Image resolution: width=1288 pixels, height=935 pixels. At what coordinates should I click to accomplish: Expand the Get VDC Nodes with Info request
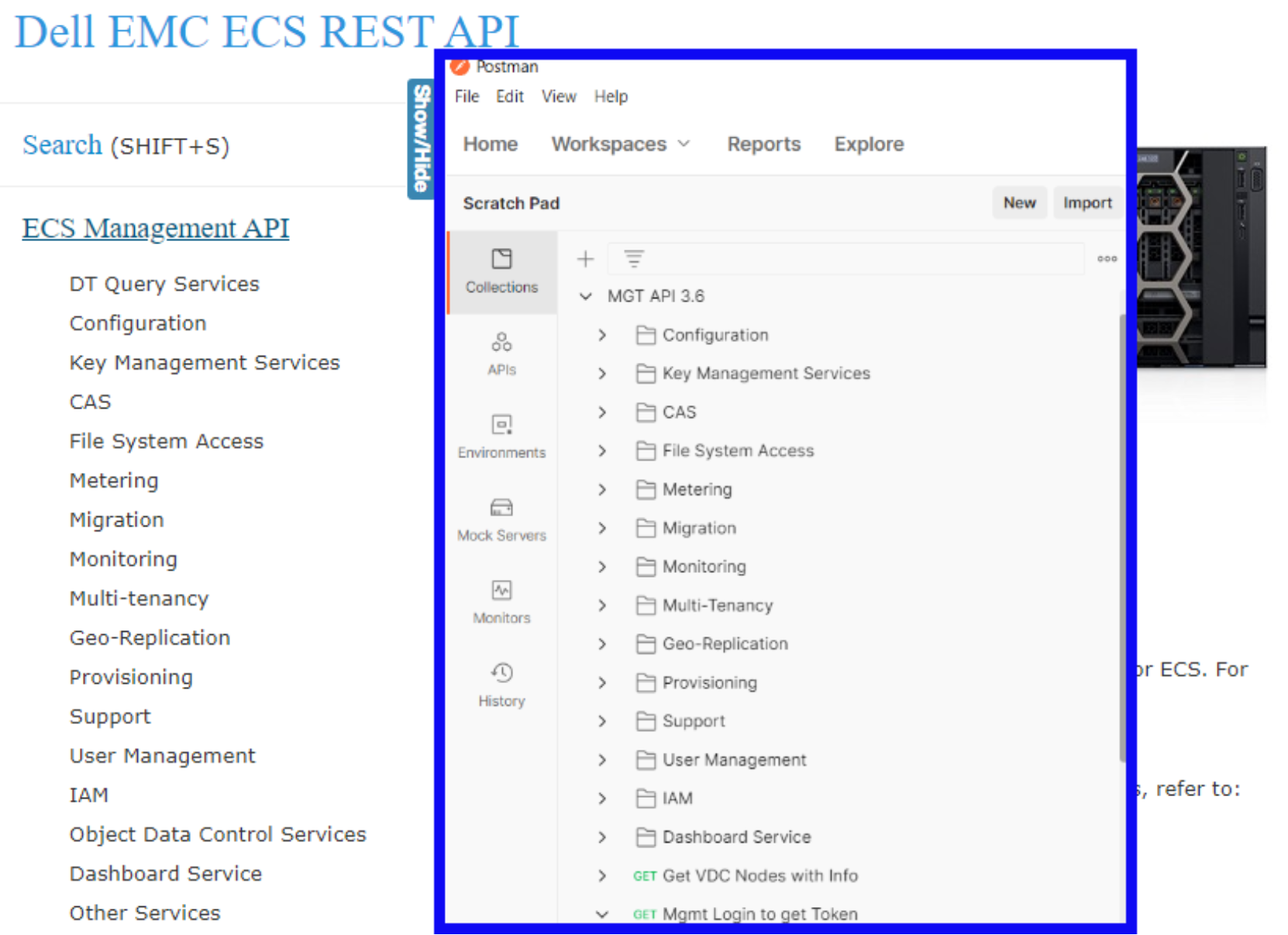[x=602, y=875]
